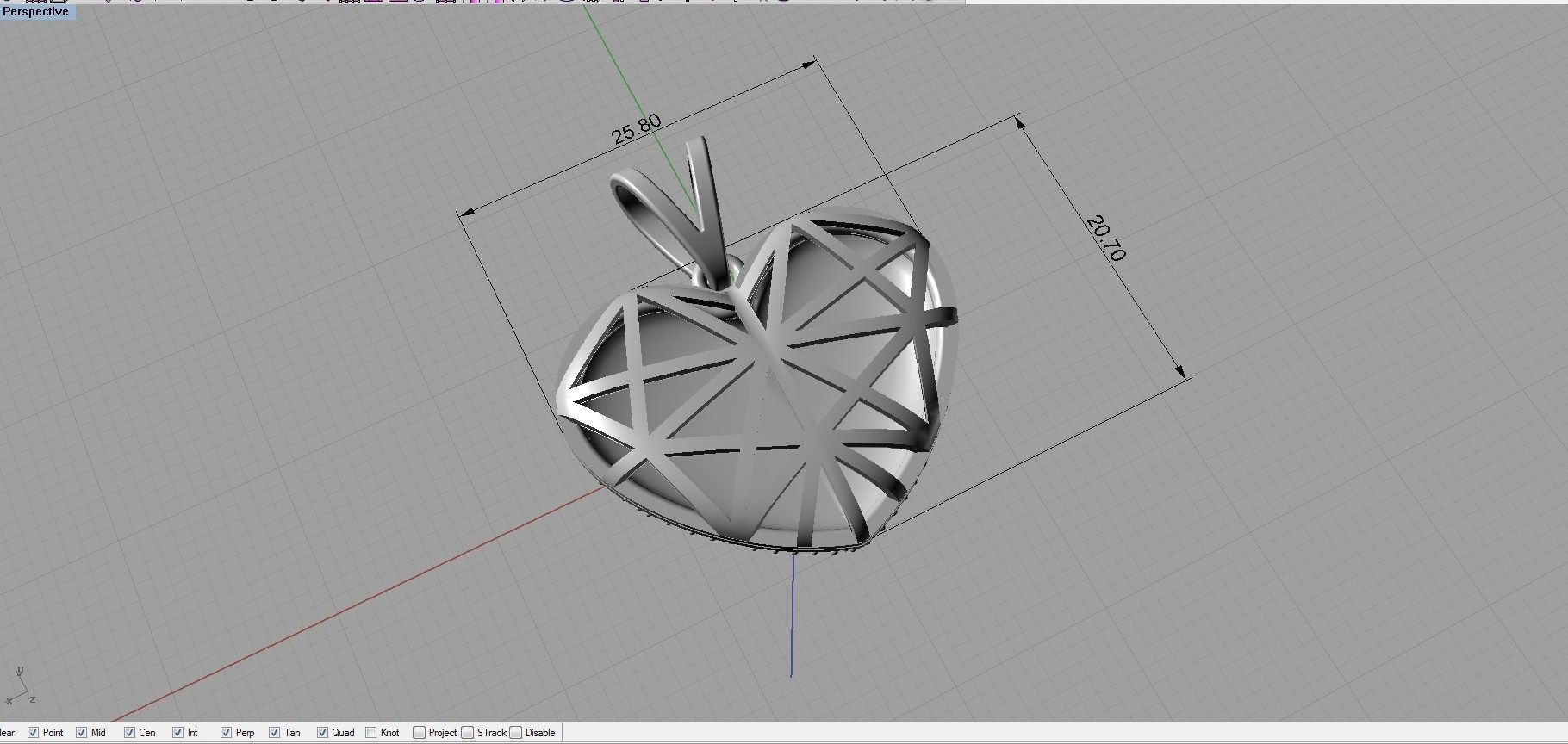
Task: Turn off the Quad object snap
Action: 322,733
